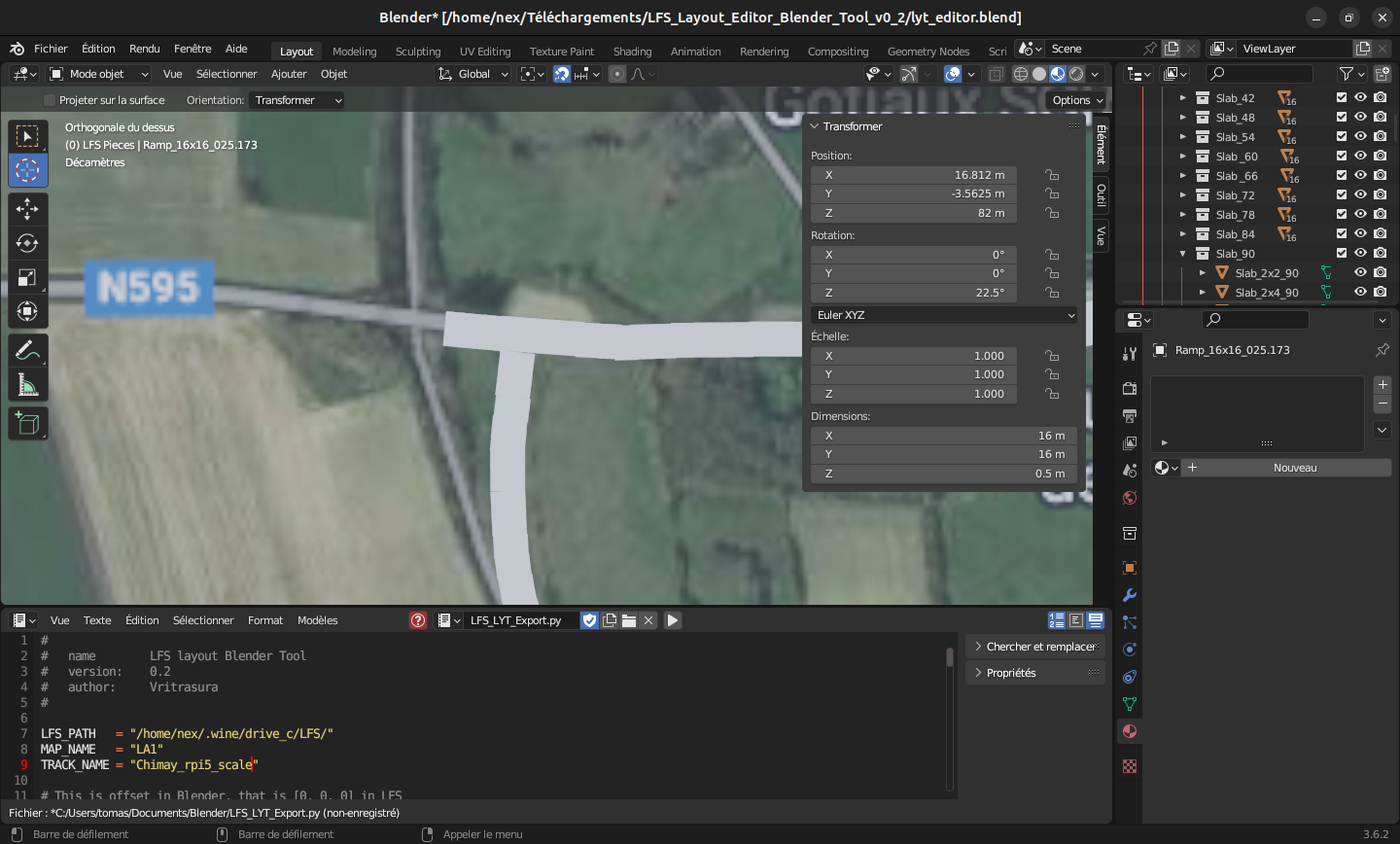Image resolution: width=1400 pixels, height=844 pixels.
Task: Open the text editor Format menu
Action: click(265, 620)
